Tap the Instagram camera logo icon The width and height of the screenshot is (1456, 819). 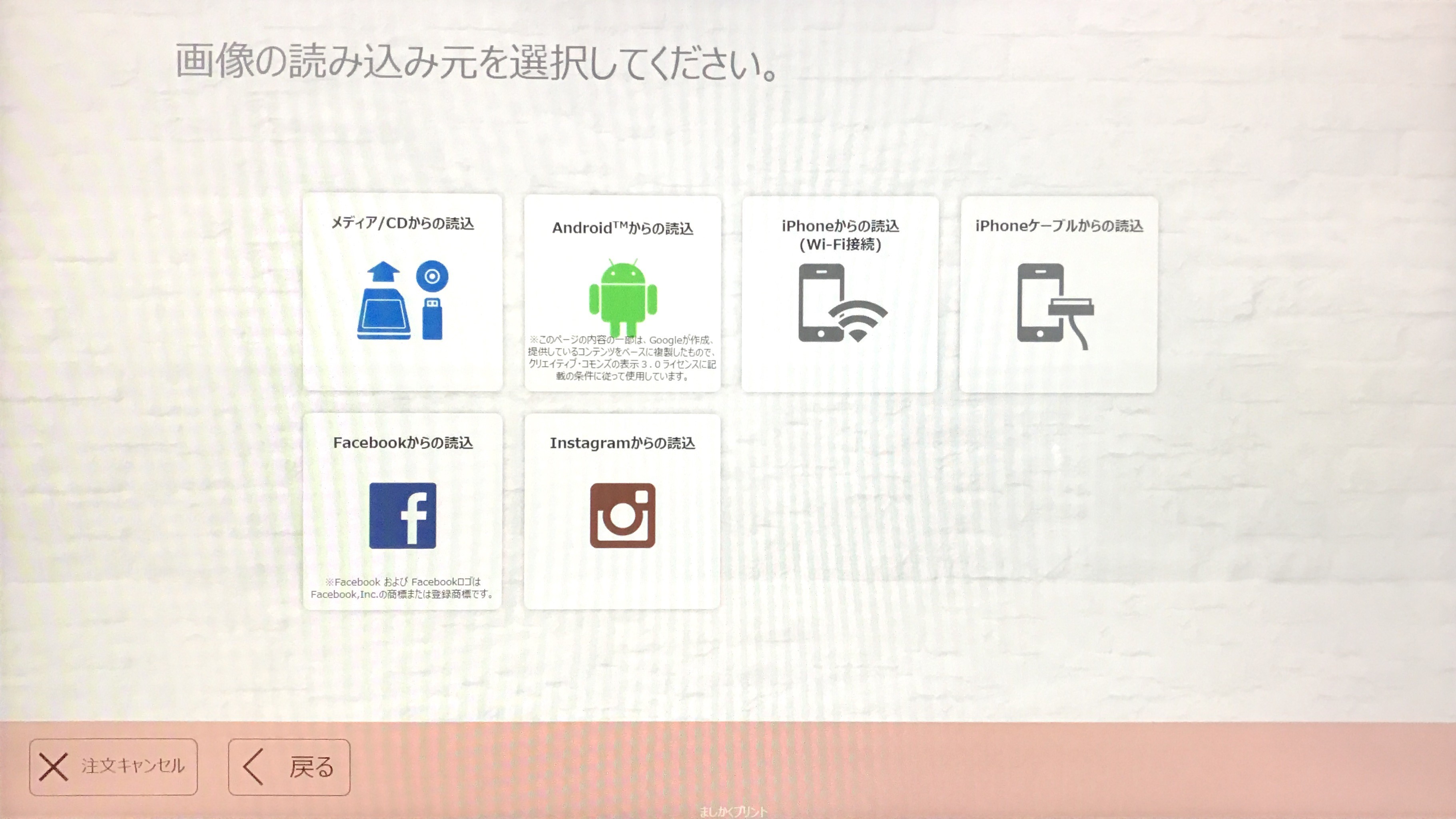(623, 516)
